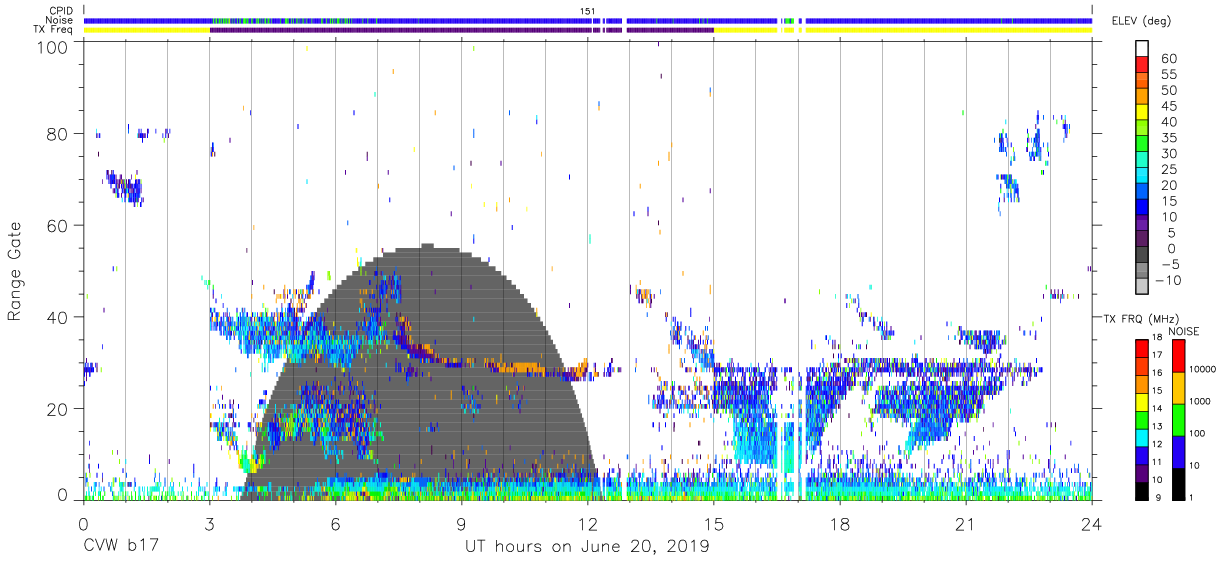Click the 45 label on elevation scale
The height and width of the screenshot is (567, 1228).
pos(1167,105)
